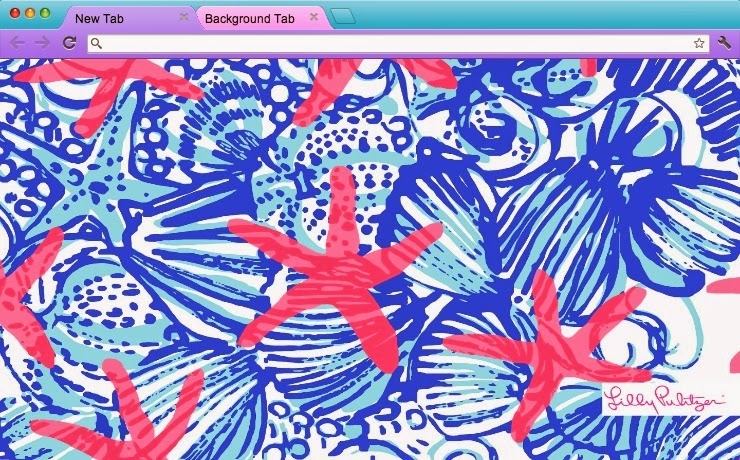Open a new tab with the new-tab button
Screen dimensions: 740x460
[343, 17]
